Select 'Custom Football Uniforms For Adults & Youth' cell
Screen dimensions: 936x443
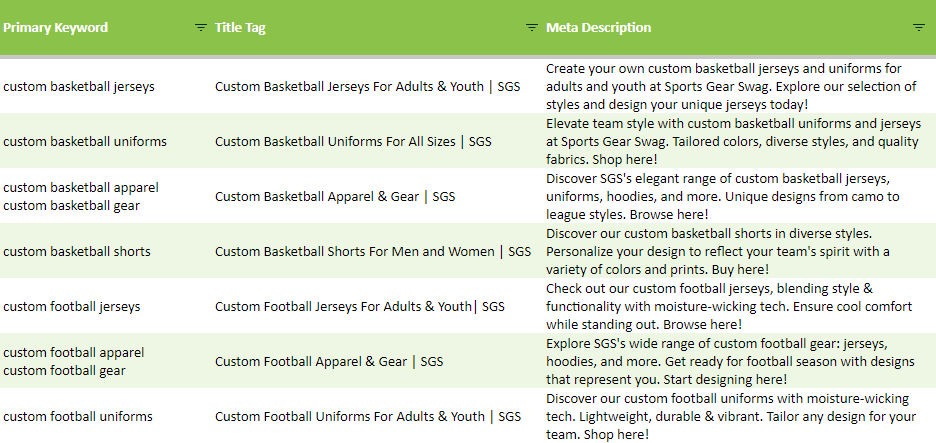point(377,416)
